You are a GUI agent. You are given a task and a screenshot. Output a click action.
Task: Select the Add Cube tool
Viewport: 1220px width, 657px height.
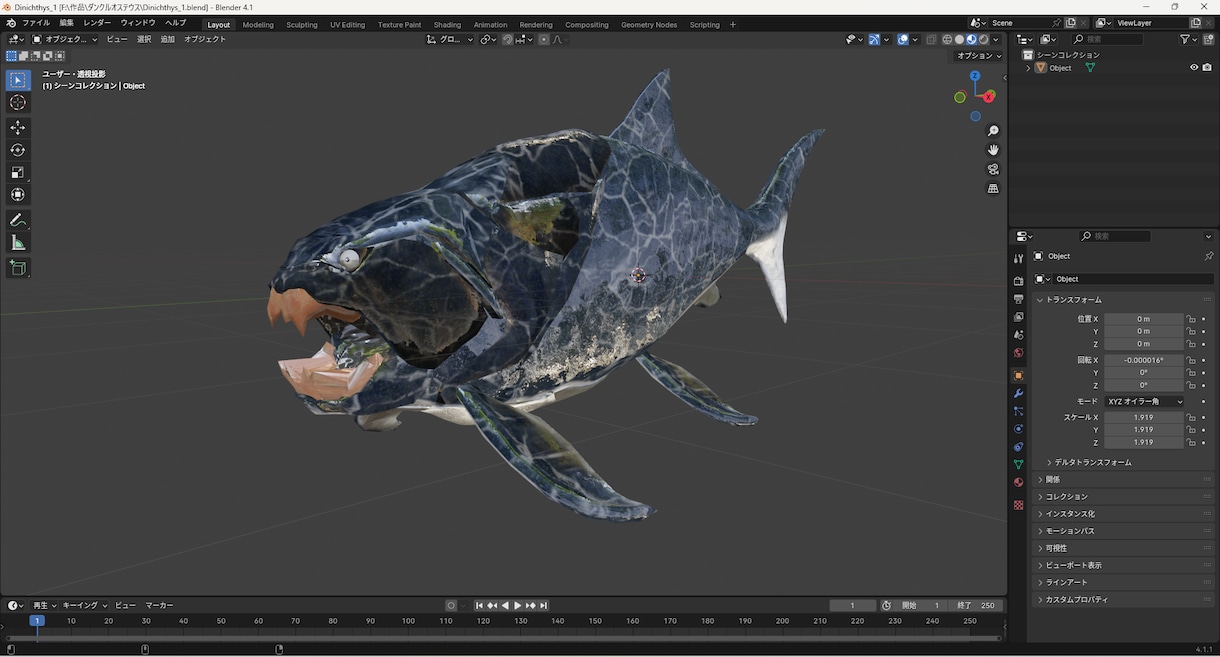click(x=18, y=268)
